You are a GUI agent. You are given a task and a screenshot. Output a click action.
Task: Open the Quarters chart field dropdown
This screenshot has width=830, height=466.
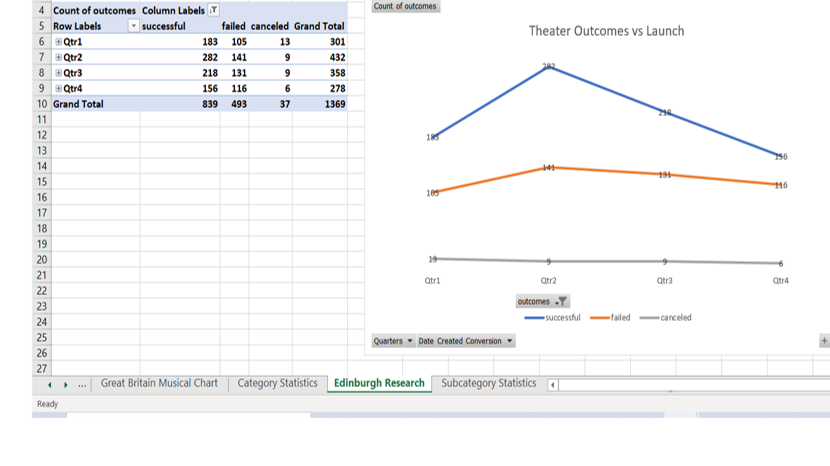click(393, 341)
